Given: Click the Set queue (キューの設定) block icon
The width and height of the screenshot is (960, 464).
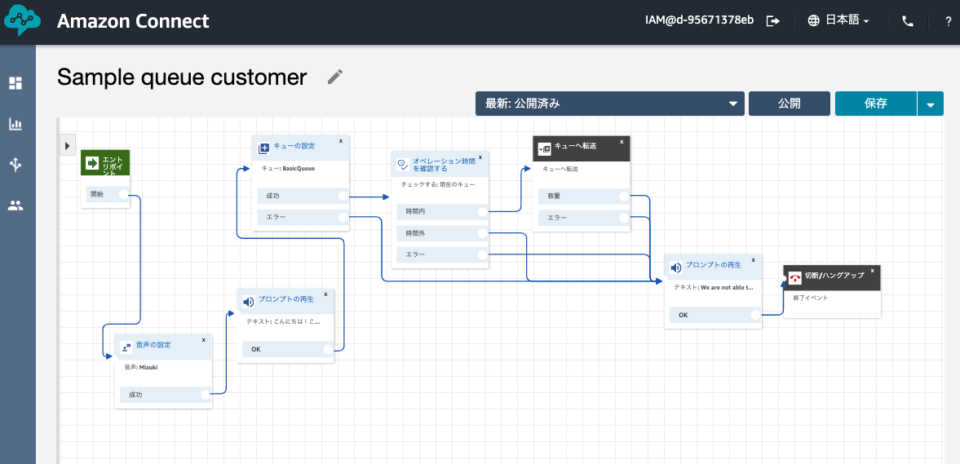Looking at the screenshot, I should click(x=264, y=148).
